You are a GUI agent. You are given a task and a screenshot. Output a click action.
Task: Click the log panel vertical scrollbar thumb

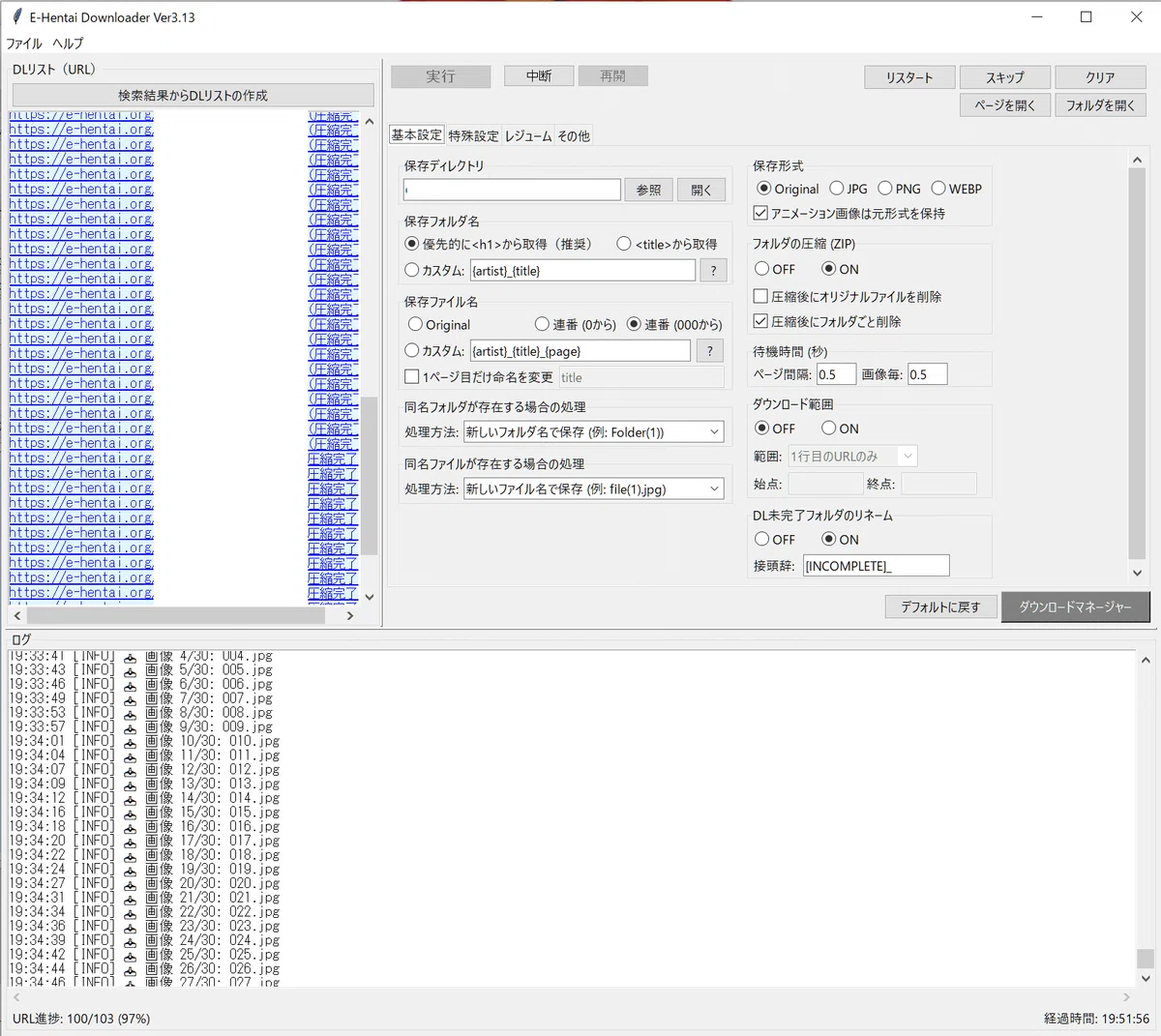tap(1146, 958)
